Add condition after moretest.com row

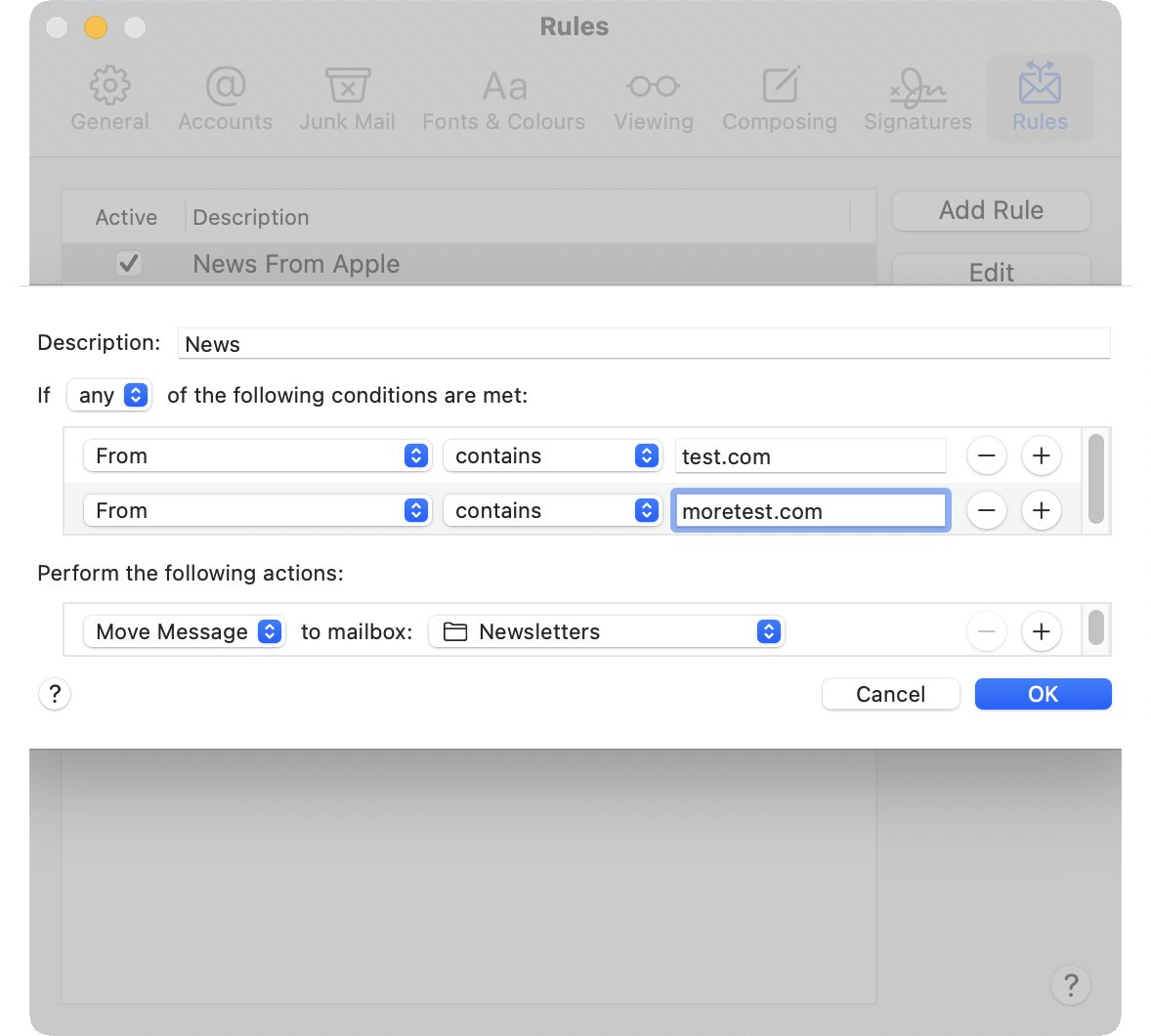point(1041,510)
